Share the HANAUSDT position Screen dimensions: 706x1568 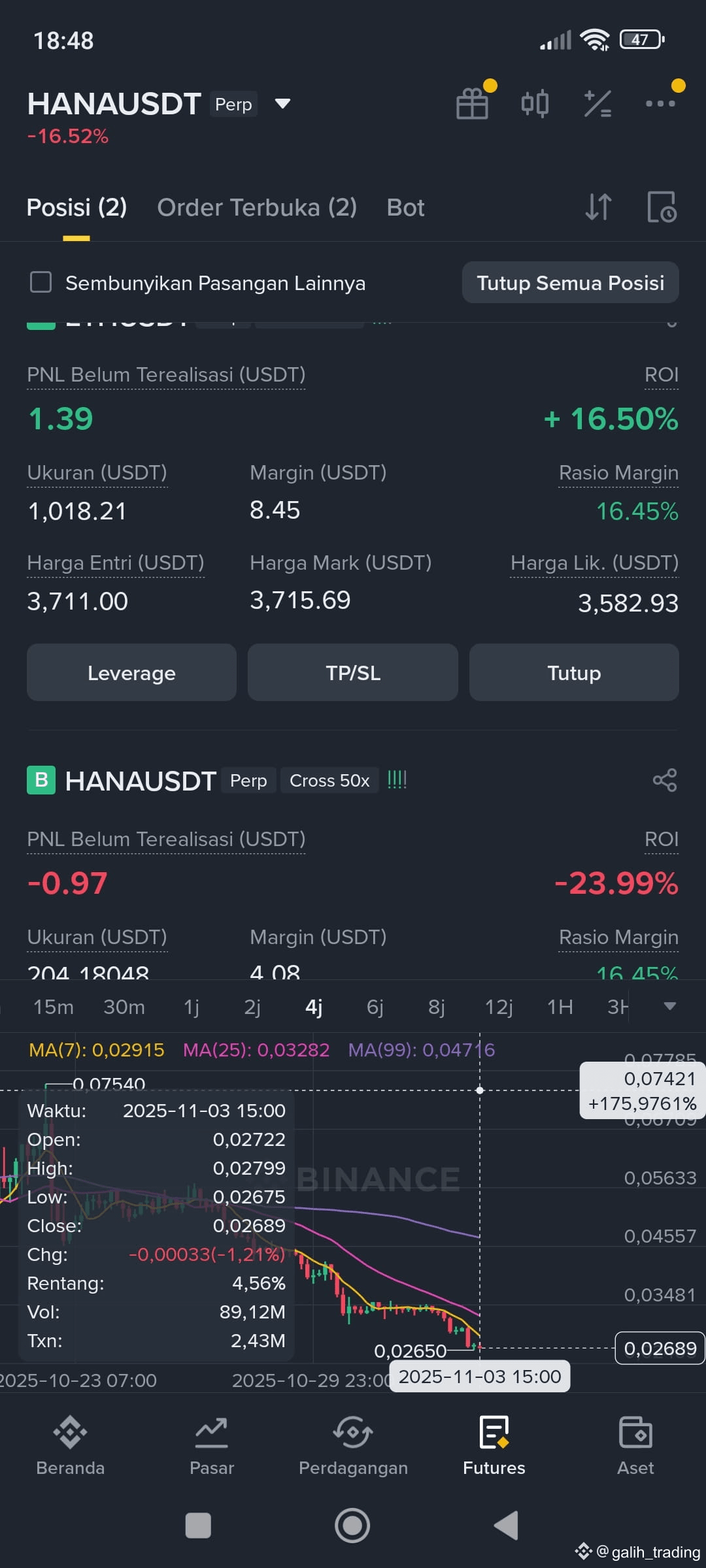pos(665,780)
